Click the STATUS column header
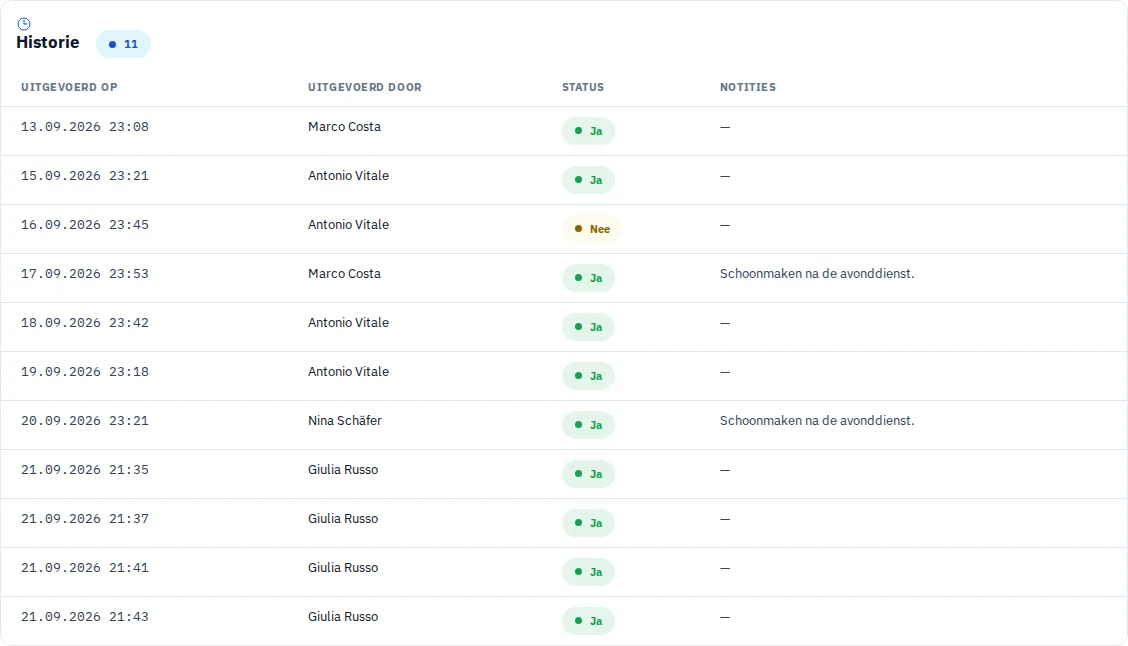 tap(583, 87)
